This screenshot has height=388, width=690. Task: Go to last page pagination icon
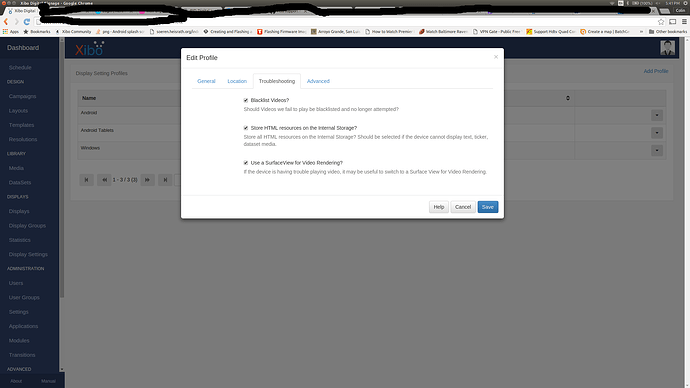pos(165,179)
